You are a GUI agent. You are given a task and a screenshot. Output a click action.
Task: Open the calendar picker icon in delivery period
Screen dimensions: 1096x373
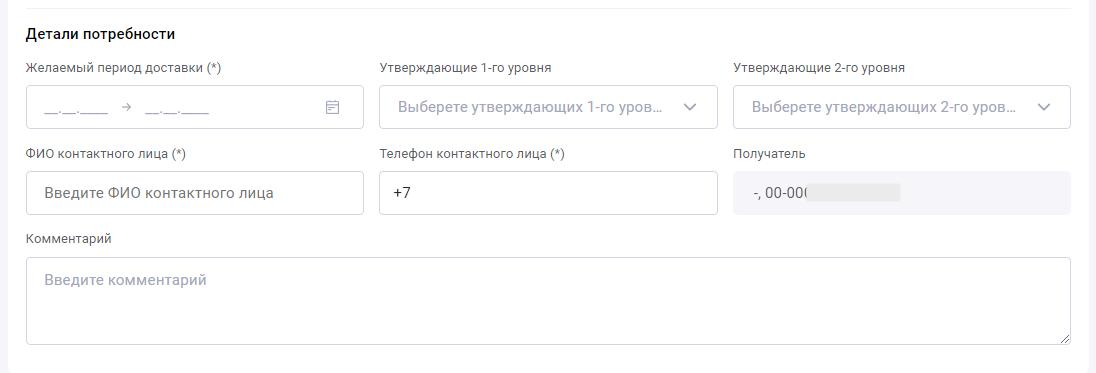(x=333, y=108)
